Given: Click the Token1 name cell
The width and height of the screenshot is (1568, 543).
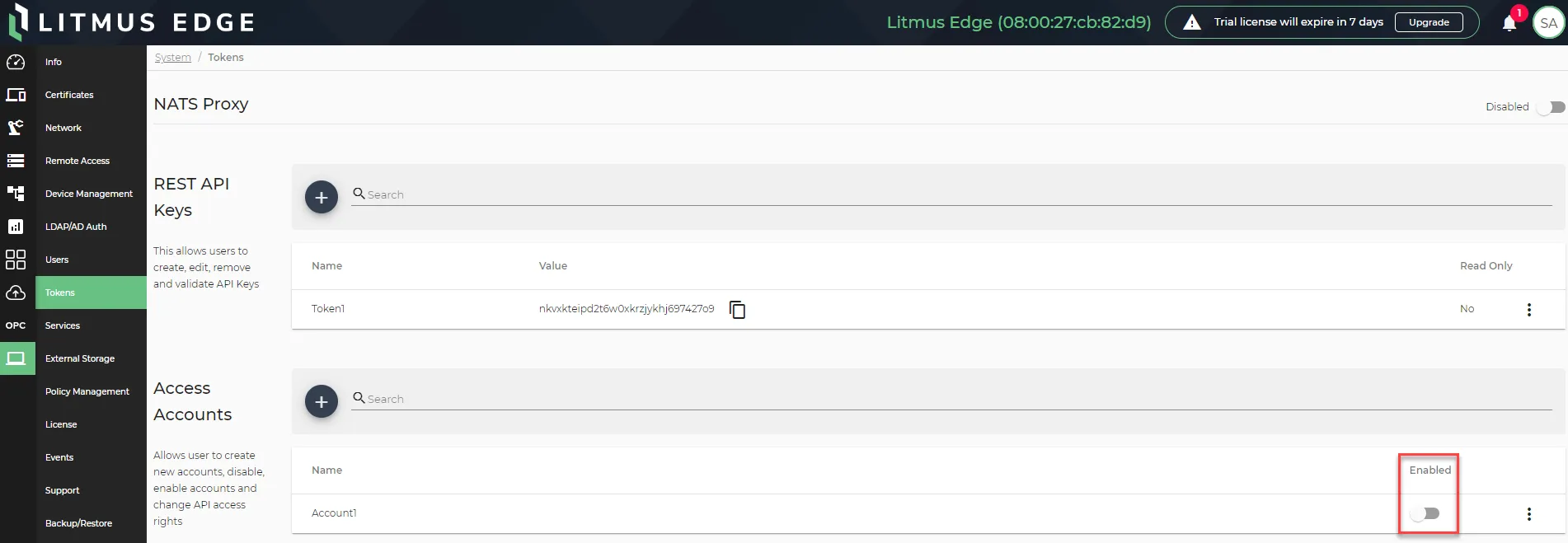Looking at the screenshot, I should click(x=328, y=309).
